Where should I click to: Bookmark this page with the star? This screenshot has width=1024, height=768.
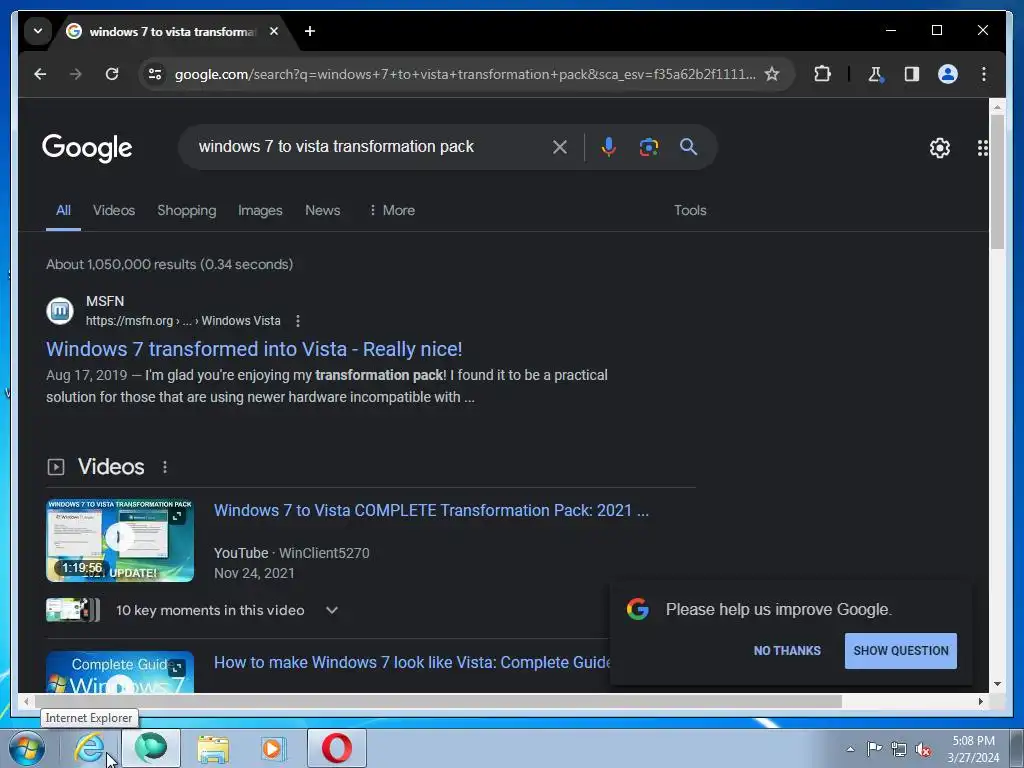(772, 74)
